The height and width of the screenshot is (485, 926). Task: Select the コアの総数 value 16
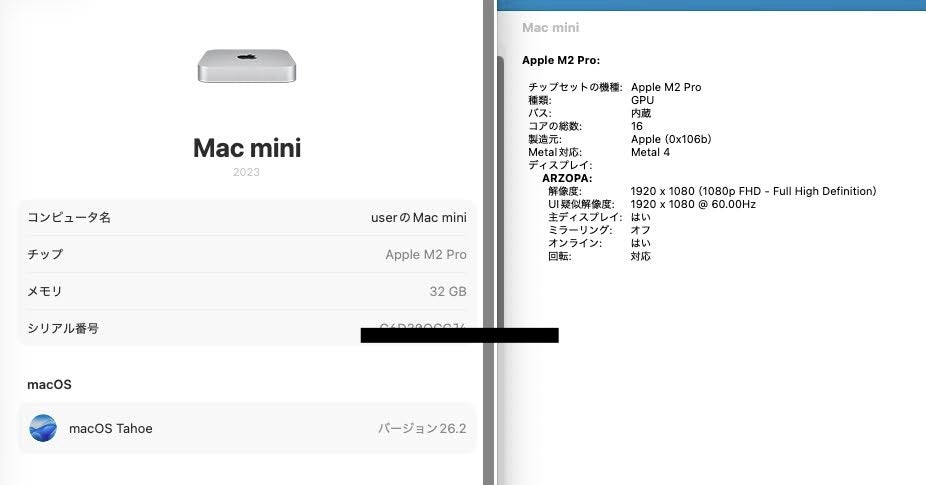[637, 126]
